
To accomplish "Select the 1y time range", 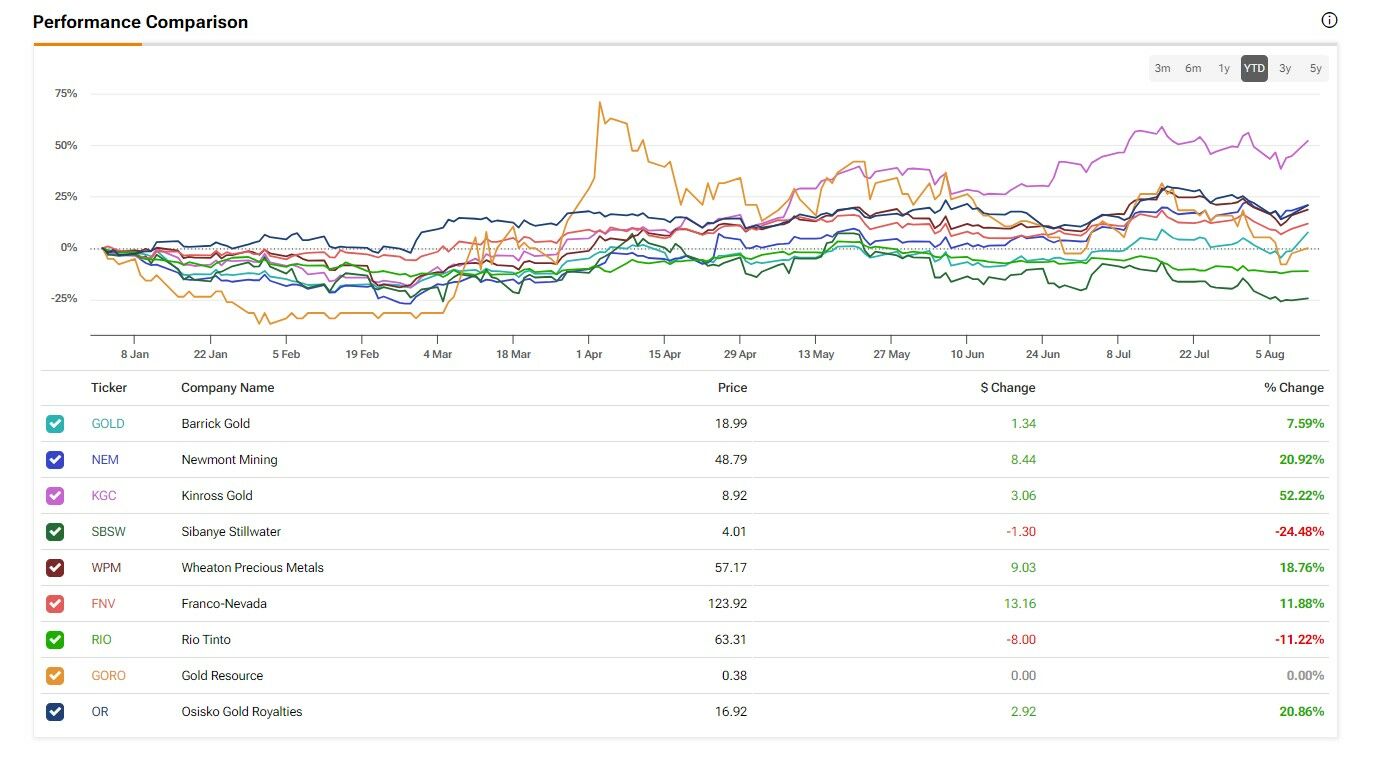I will [x=1224, y=69].
